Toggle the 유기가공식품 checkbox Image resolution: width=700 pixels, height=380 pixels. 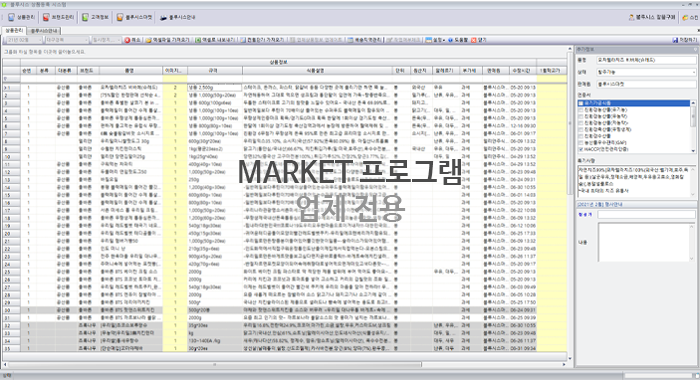pos(580,103)
